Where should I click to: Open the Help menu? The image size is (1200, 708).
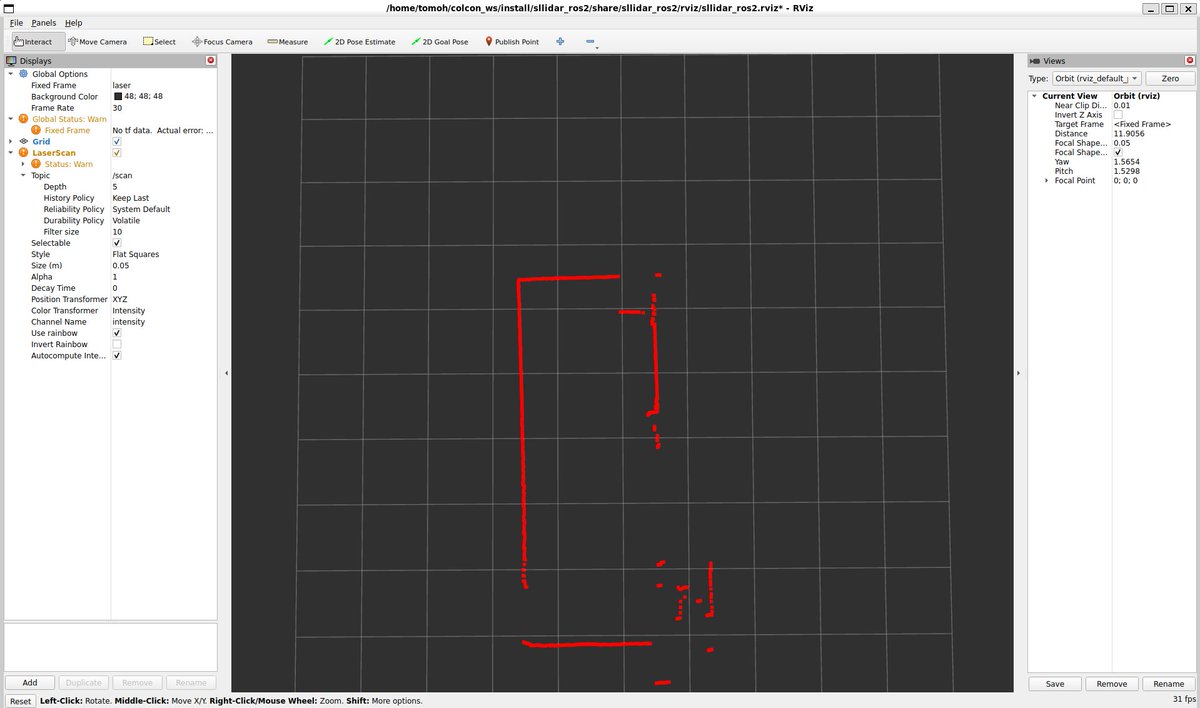point(73,22)
